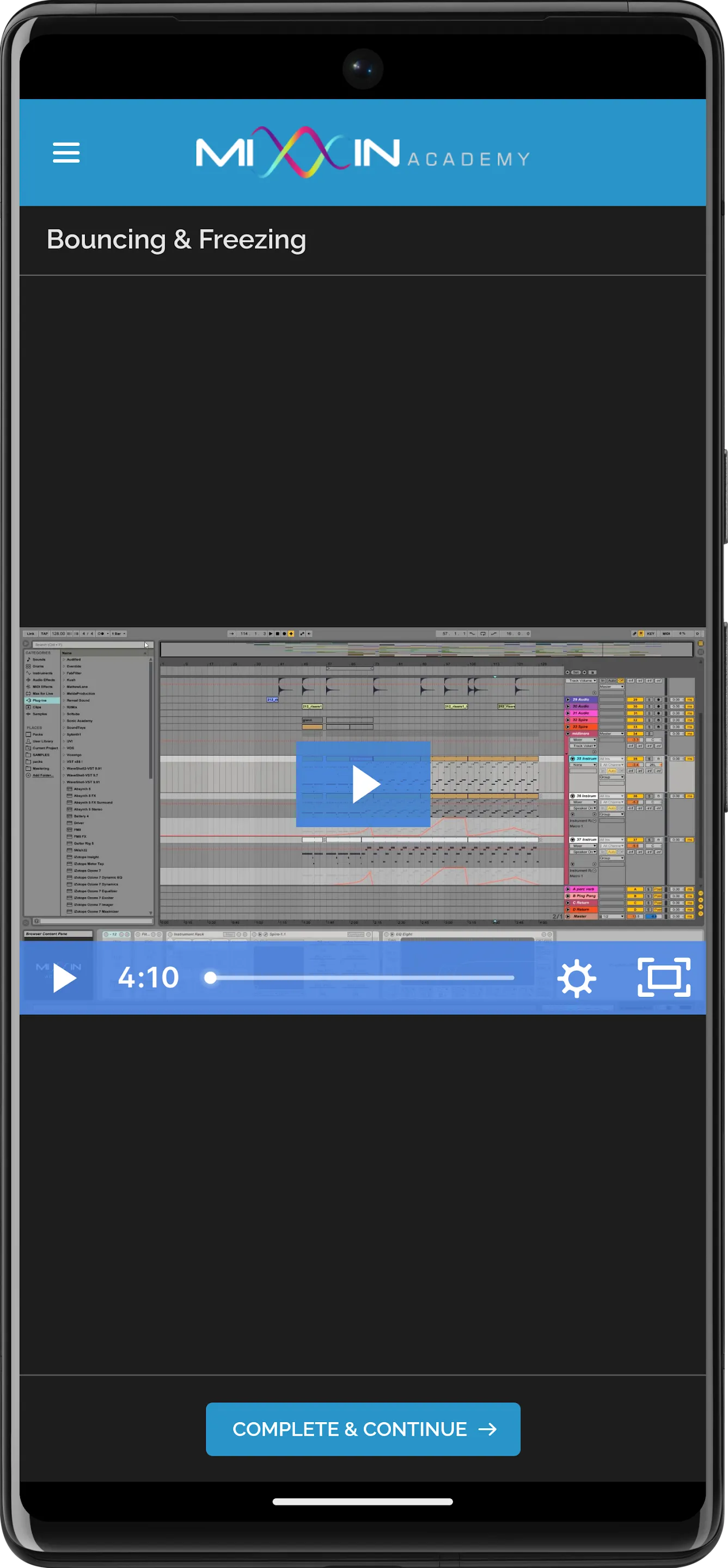Image resolution: width=728 pixels, height=1568 pixels.
Task: Click the small play button in the player bar
Action: (64, 978)
